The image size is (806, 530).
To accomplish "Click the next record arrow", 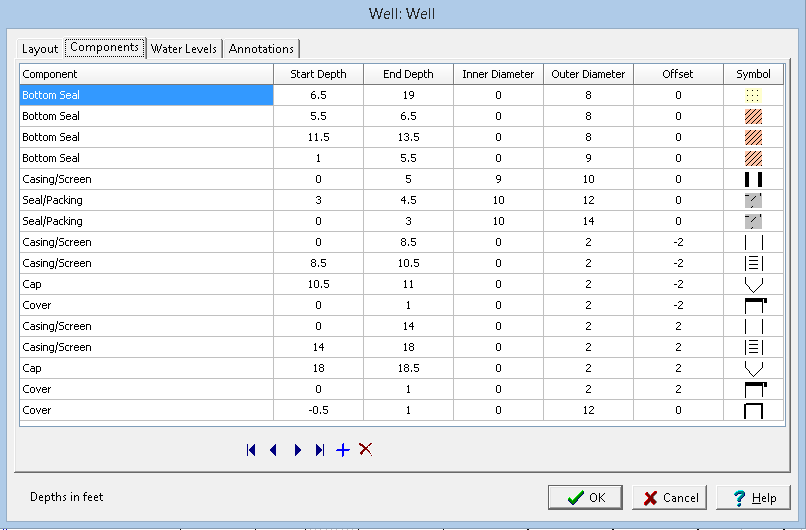I will [297, 450].
